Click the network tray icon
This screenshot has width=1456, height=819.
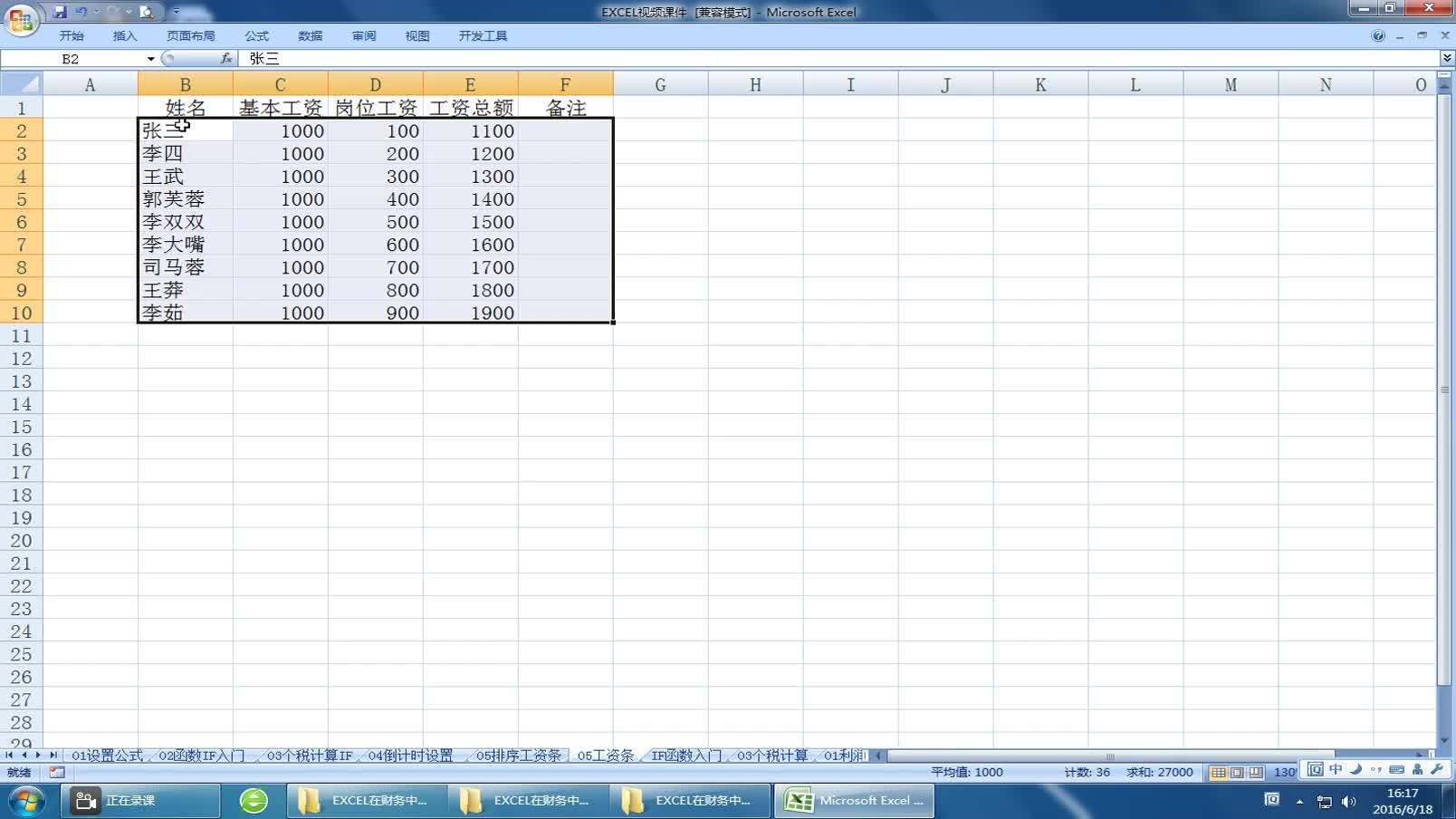click(x=1325, y=802)
